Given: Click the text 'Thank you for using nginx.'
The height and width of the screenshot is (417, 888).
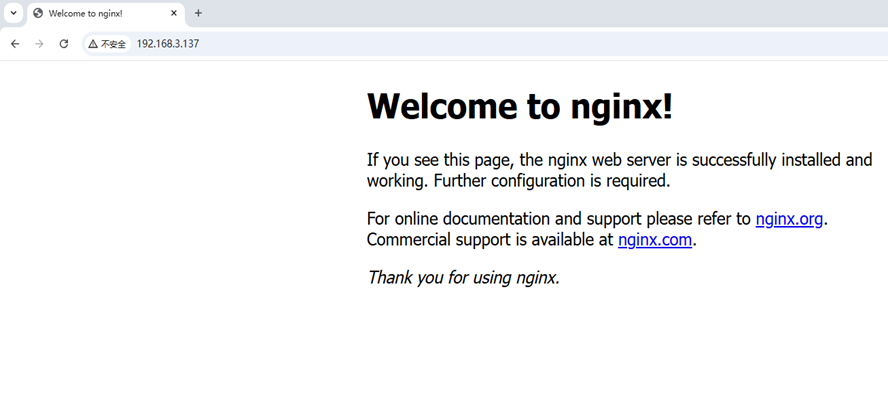Looking at the screenshot, I should tap(463, 278).
